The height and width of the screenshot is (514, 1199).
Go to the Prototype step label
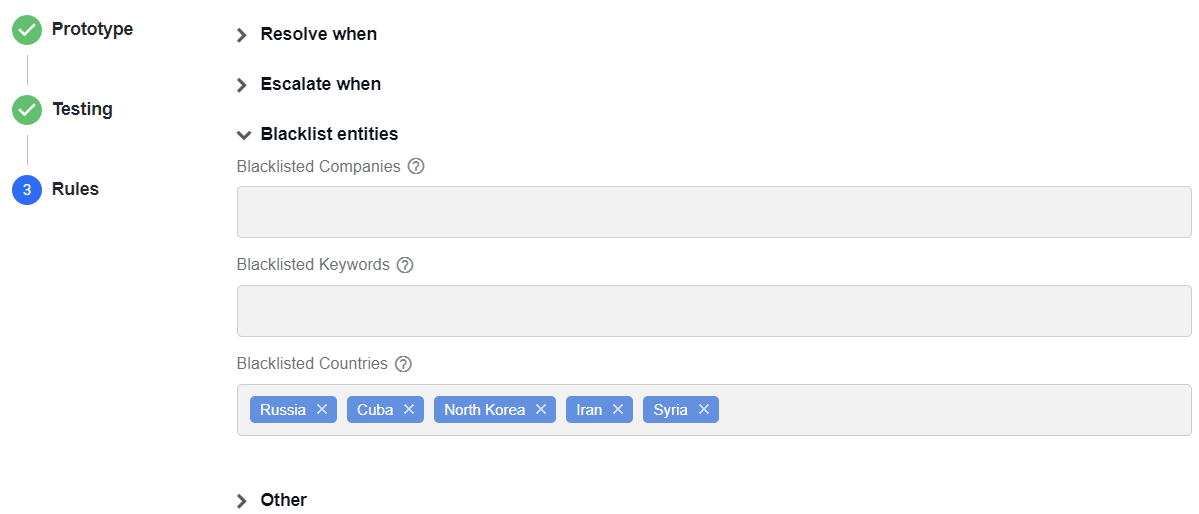pyautogui.click(x=93, y=29)
